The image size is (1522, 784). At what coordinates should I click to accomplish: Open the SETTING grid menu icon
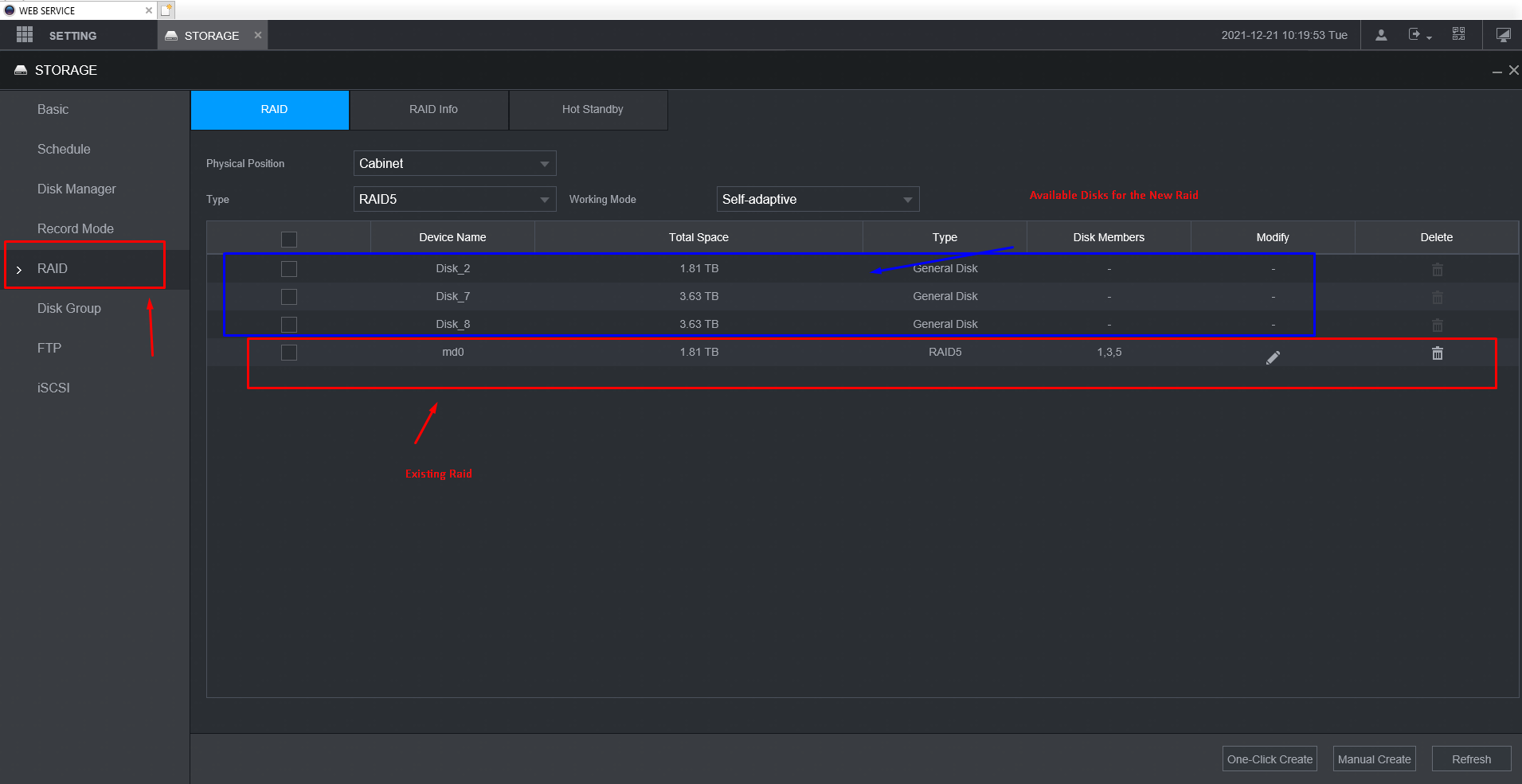point(25,35)
